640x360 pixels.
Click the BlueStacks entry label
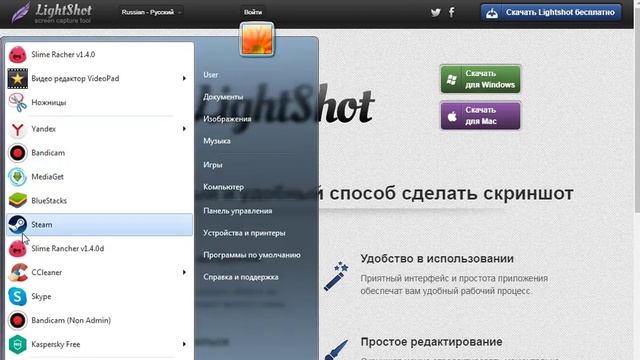click(49, 201)
